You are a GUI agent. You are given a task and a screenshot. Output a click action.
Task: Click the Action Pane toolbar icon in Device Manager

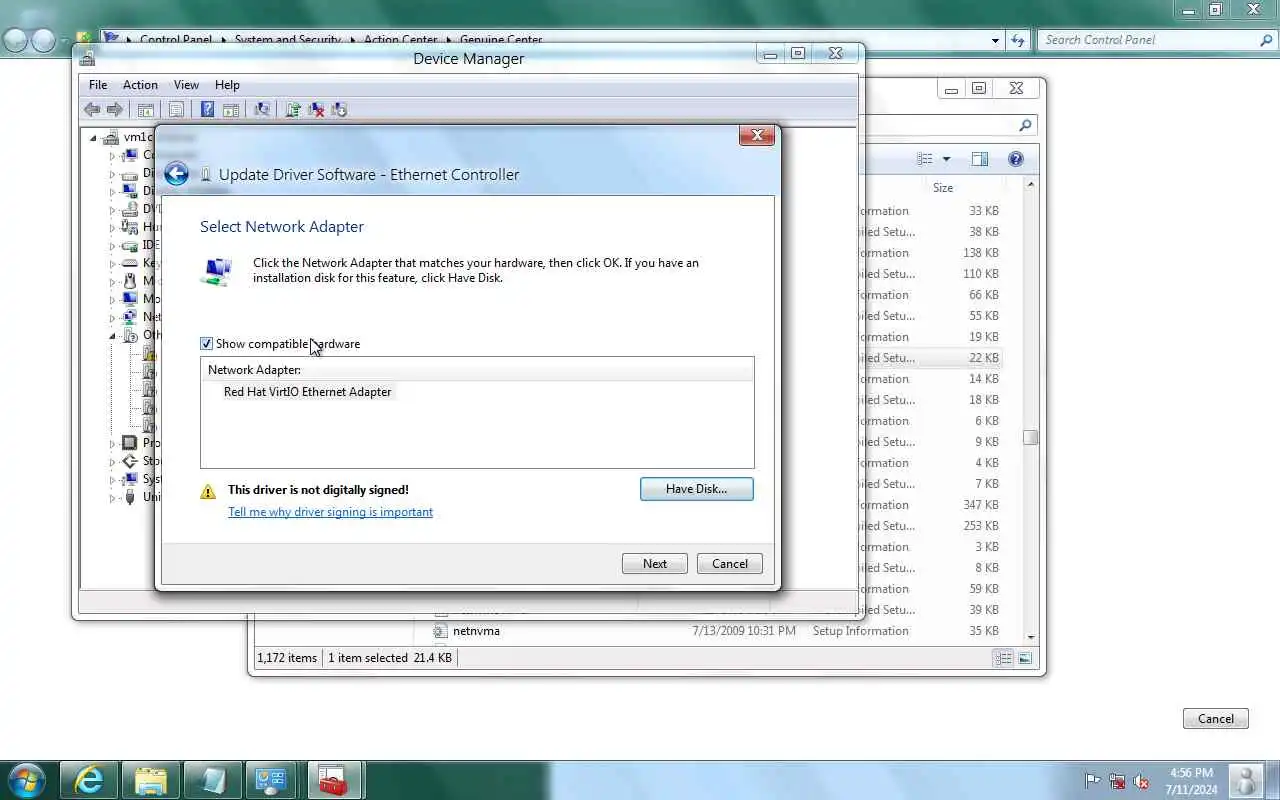pos(230,110)
